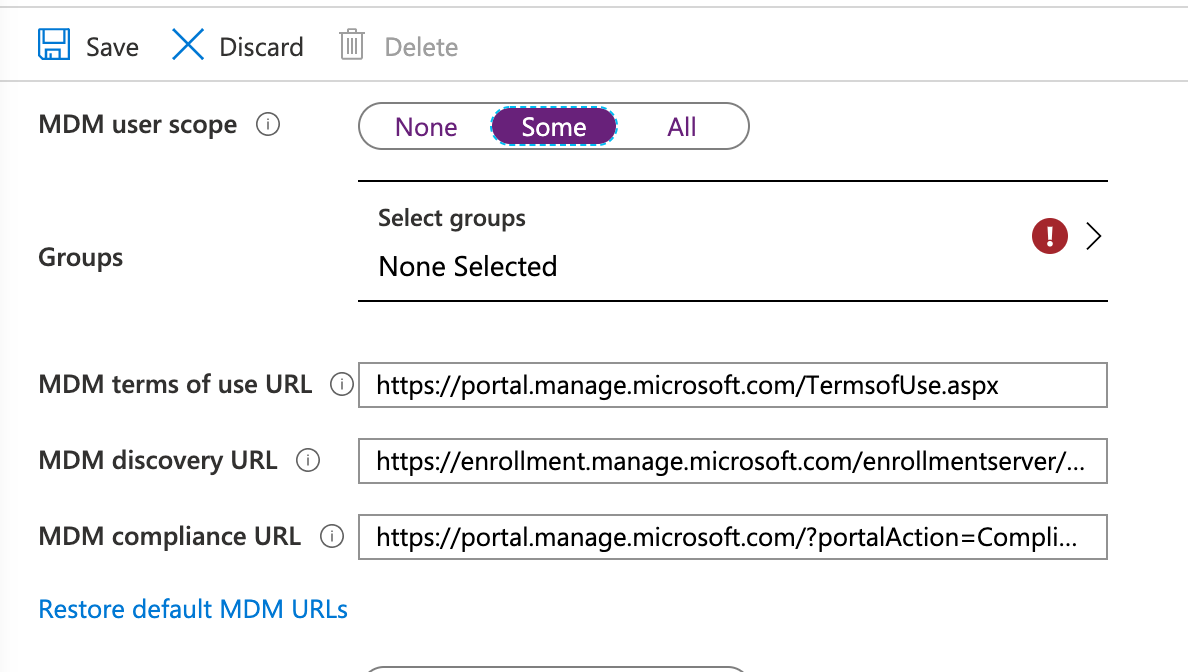This screenshot has width=1188, height=672.
Task: Click Restore default MDM URLs link
Action: click(x=193, y=609)
